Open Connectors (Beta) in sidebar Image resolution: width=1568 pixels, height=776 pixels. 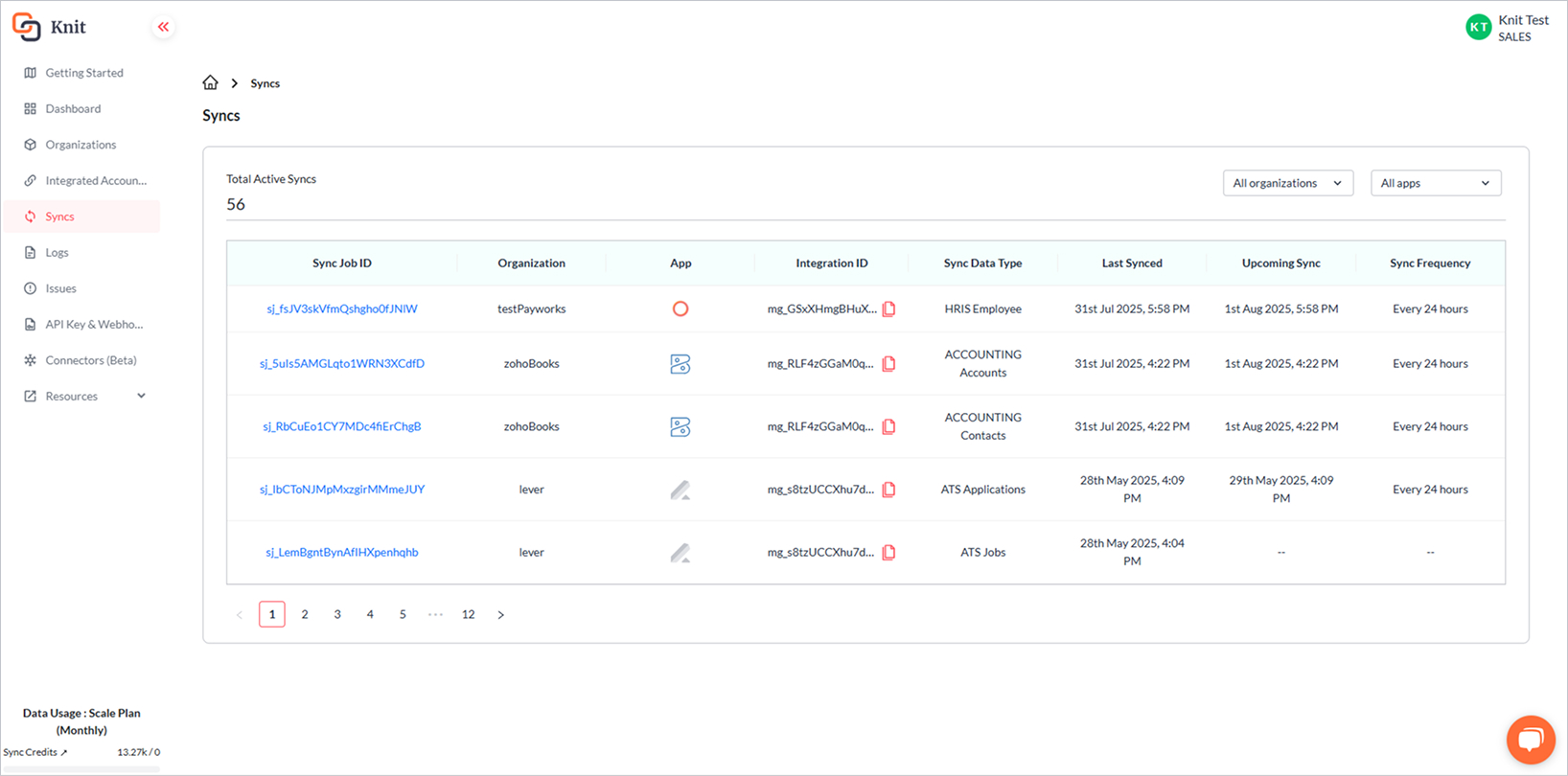click(81, 360)
